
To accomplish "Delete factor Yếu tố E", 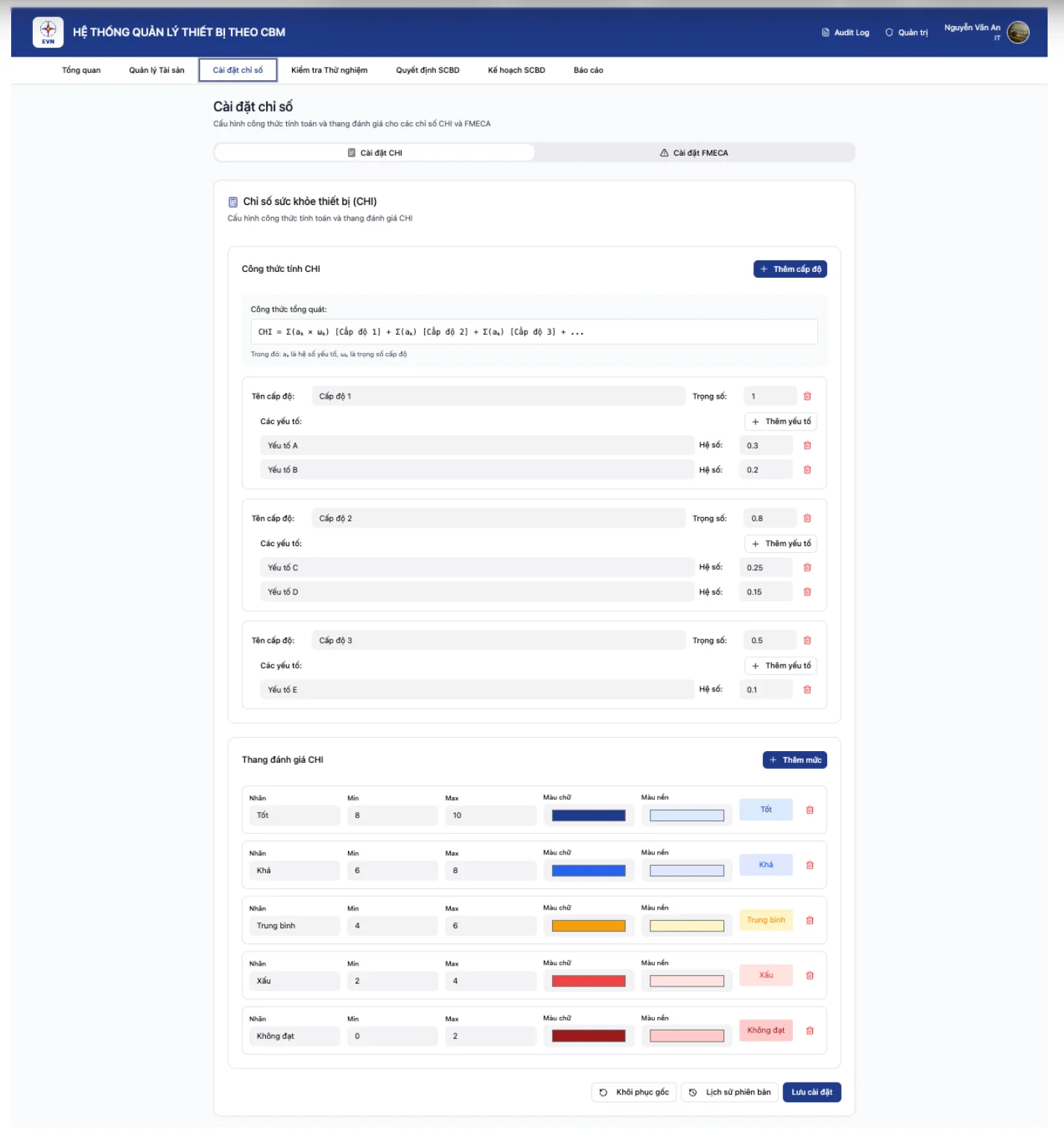I will 807,690.
